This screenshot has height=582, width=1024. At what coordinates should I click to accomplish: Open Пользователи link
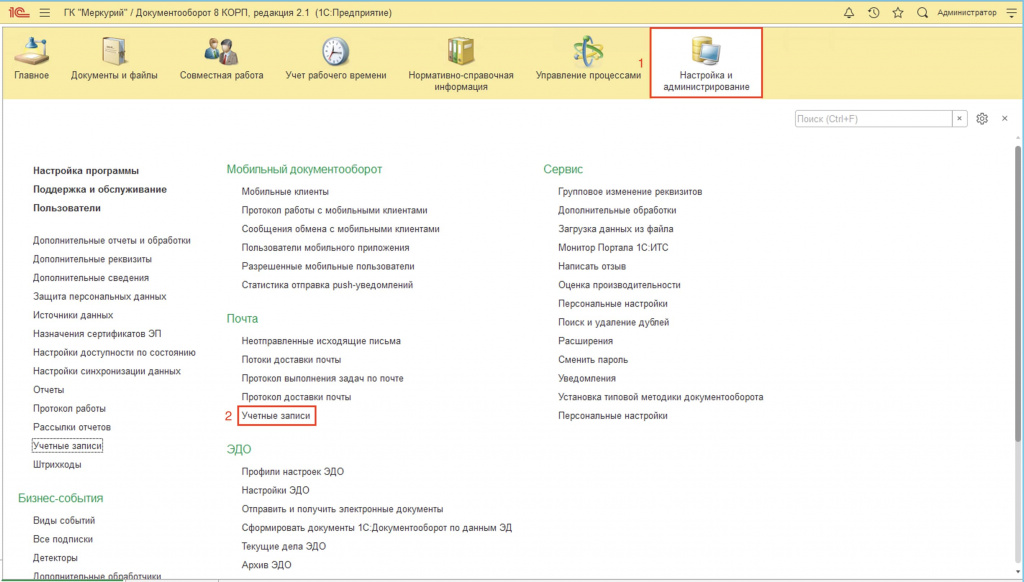pyautogui.click(x=67, y=208)
